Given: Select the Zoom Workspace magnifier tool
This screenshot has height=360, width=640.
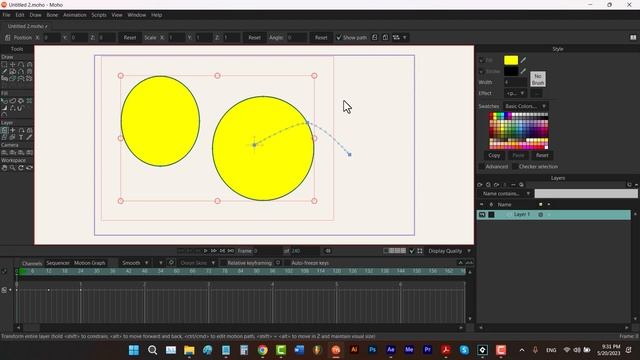Looking at the screenshot, I should click(x=13, y=168).
